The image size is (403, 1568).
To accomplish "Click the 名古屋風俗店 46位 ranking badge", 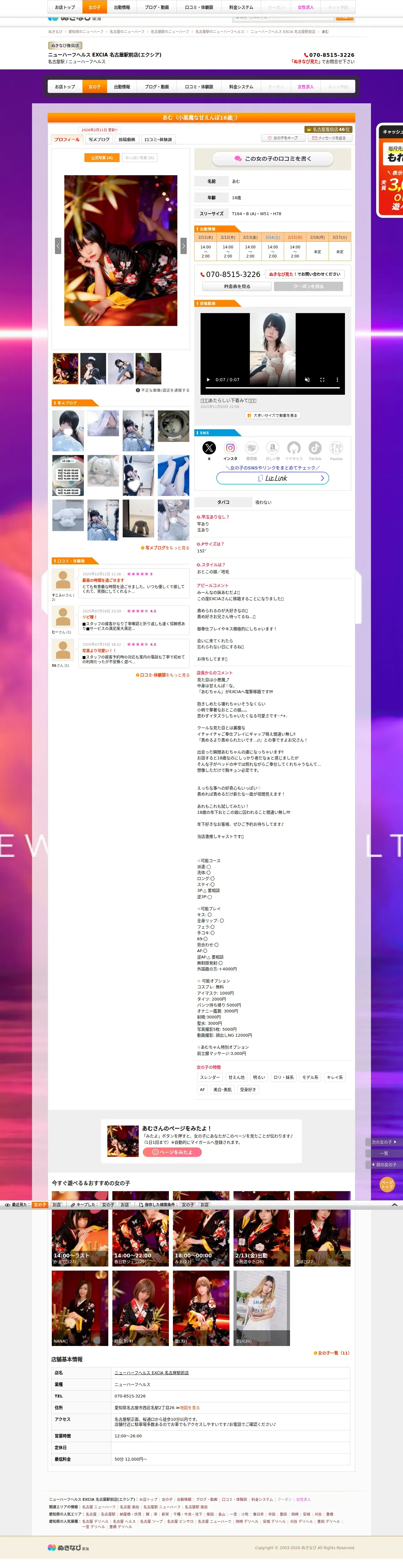I will pyautogui.click(x=328, y=130).
